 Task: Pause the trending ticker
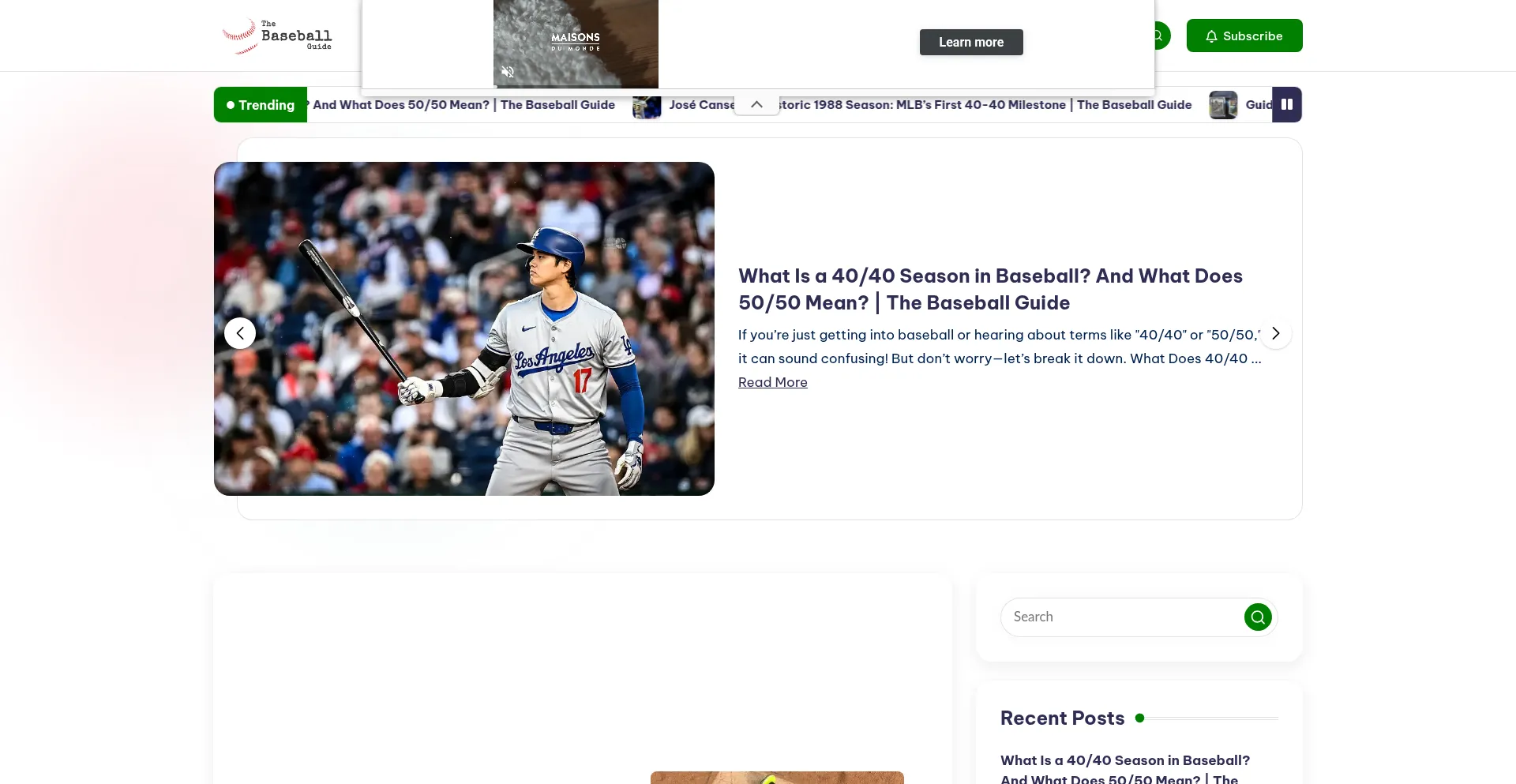[1287, 104]
